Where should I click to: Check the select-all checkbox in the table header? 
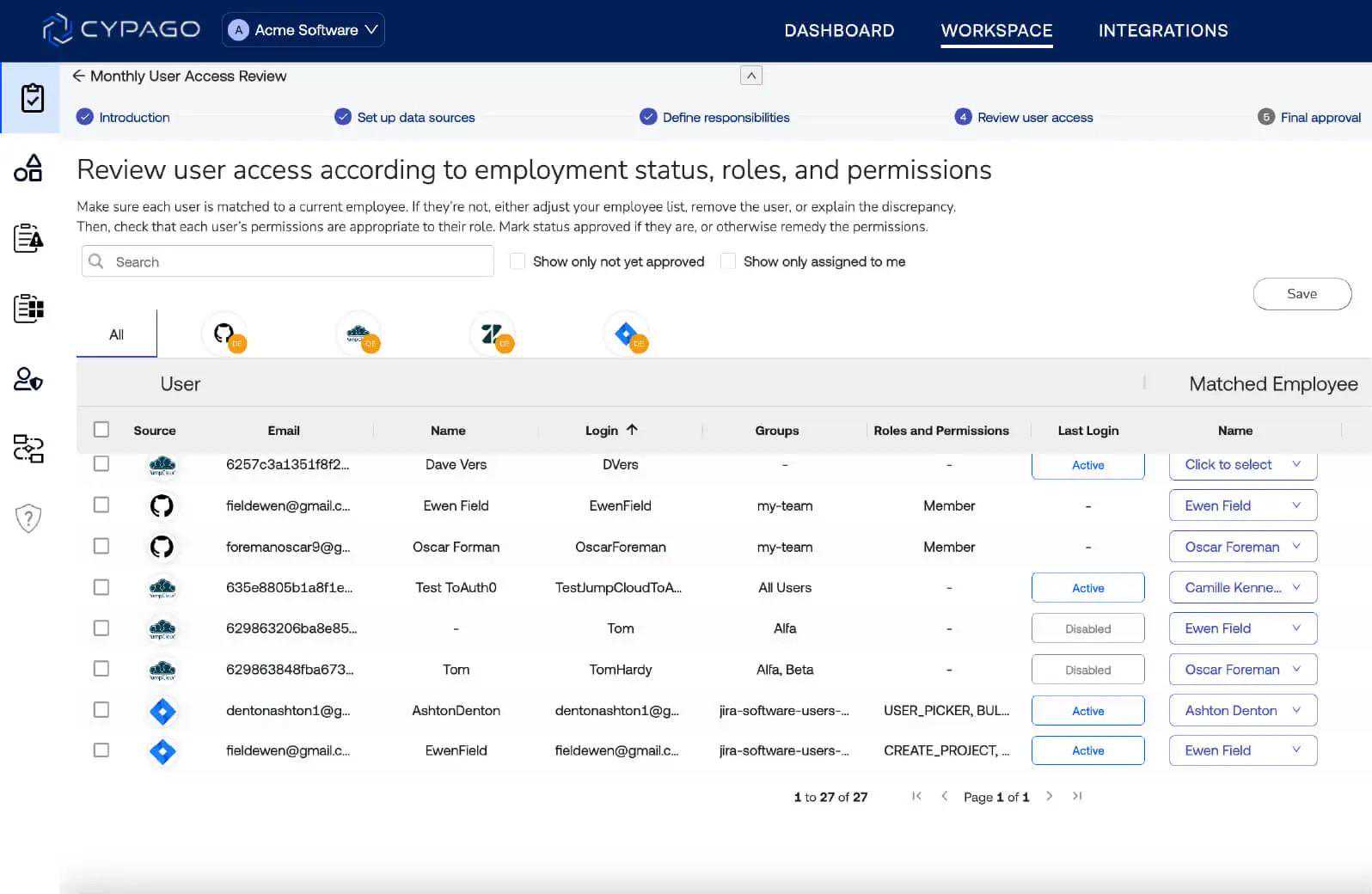point(101,430)
